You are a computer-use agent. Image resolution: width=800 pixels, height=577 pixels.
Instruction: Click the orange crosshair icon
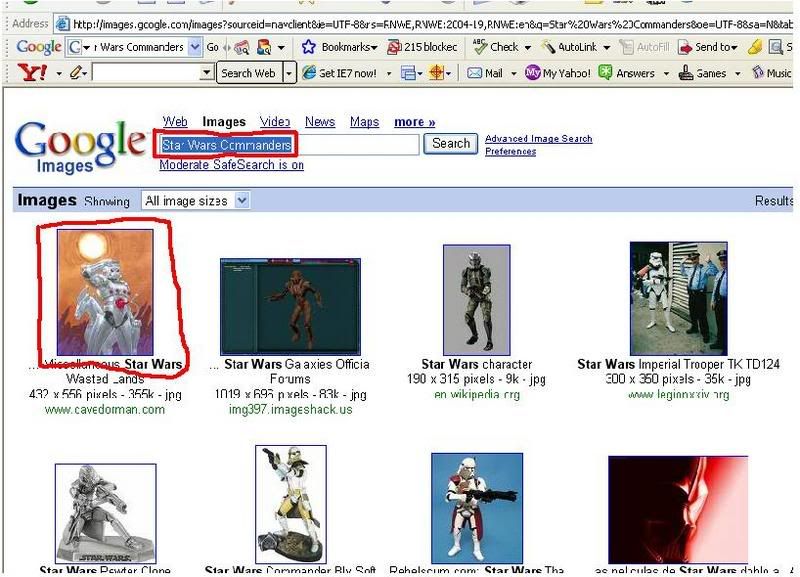tap(436, 73)
